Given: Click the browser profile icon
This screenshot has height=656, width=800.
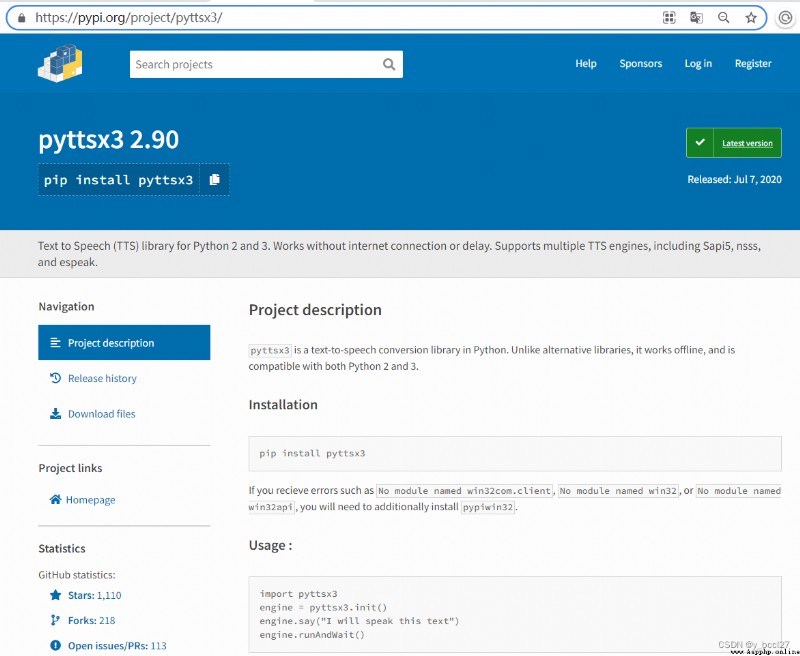Looking at the screenshot, I should pyautogui.click(x=786, y=18).
